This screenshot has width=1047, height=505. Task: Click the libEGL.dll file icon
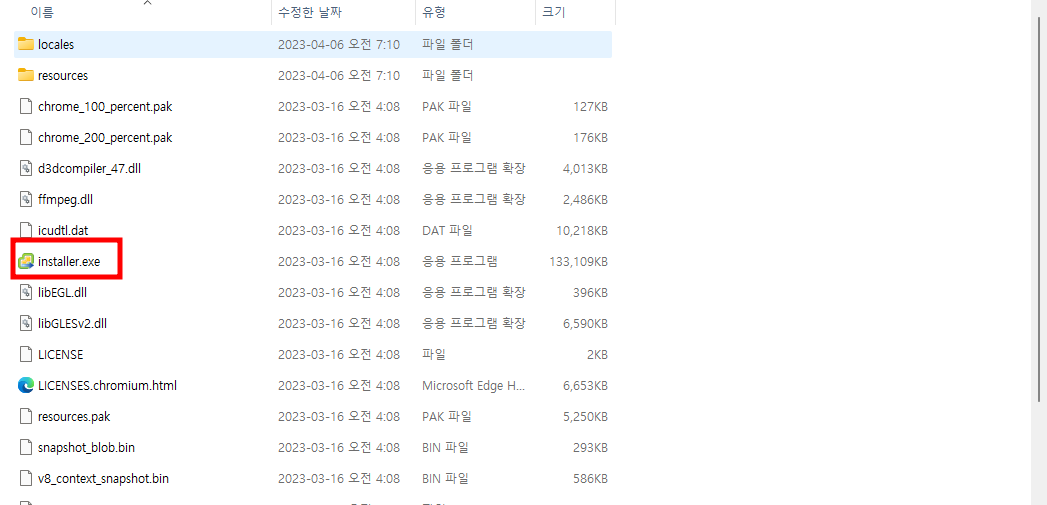click(x=26, y=293)
